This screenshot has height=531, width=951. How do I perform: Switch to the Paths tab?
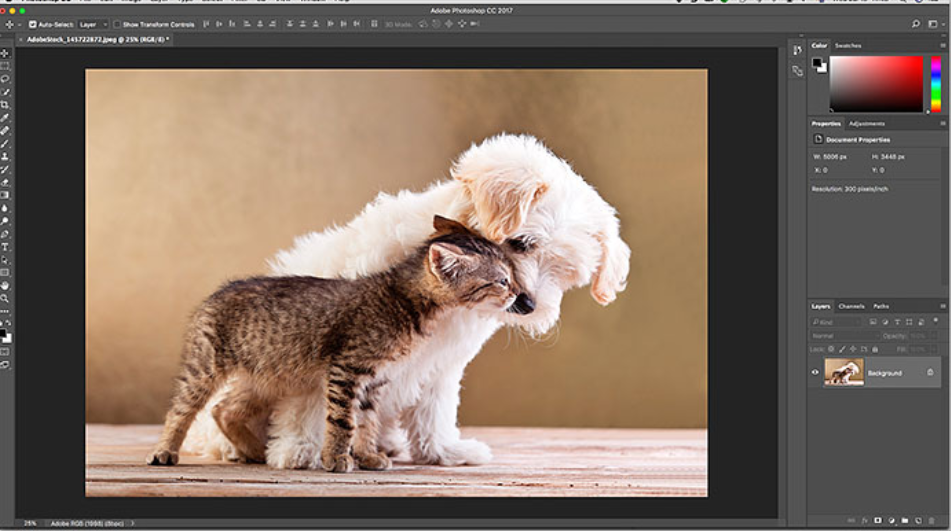pos(881,306)
